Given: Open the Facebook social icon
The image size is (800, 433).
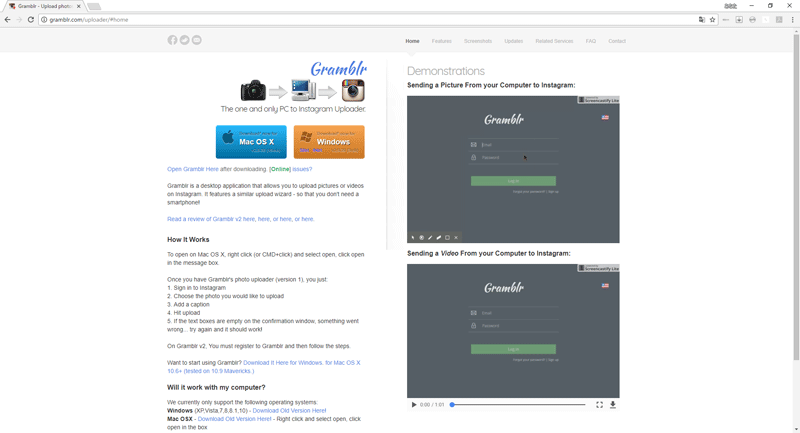Looking at the screenshot, I should pos(172,40).
